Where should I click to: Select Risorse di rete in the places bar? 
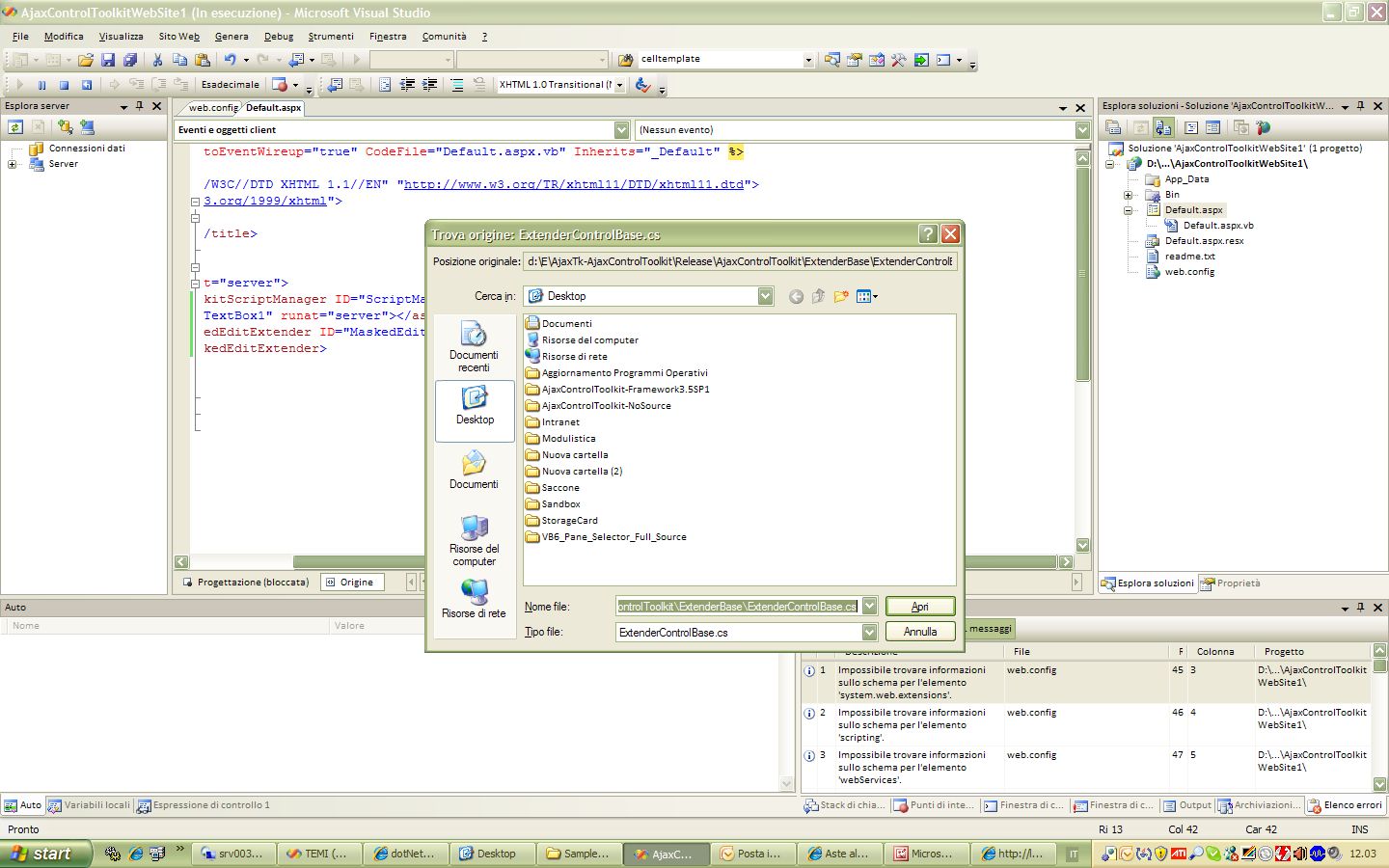click(x=474, y=599)
